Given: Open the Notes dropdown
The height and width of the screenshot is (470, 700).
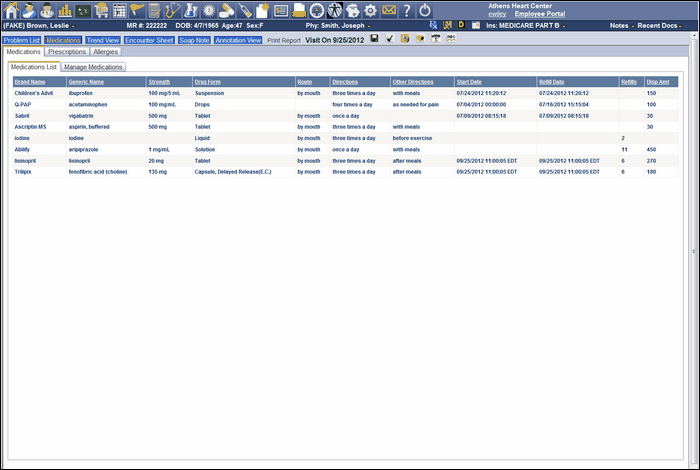Looking at the screenshot, I should coord(622,25).
